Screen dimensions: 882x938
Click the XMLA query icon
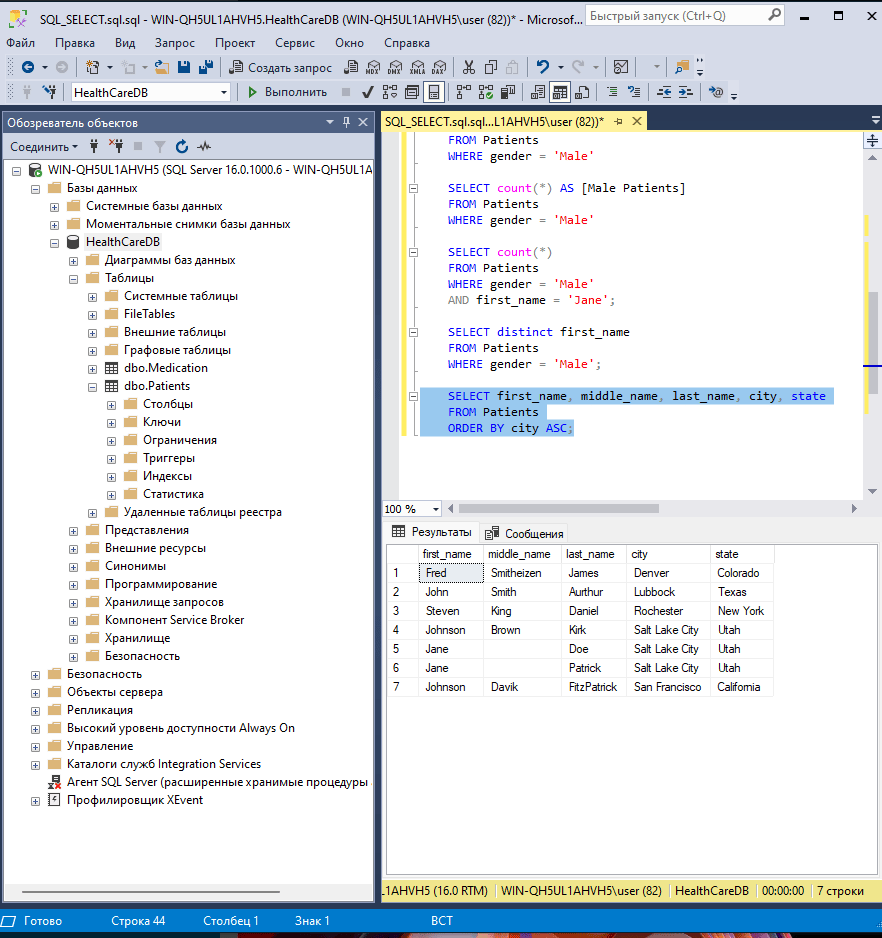(x=418, y=67)
